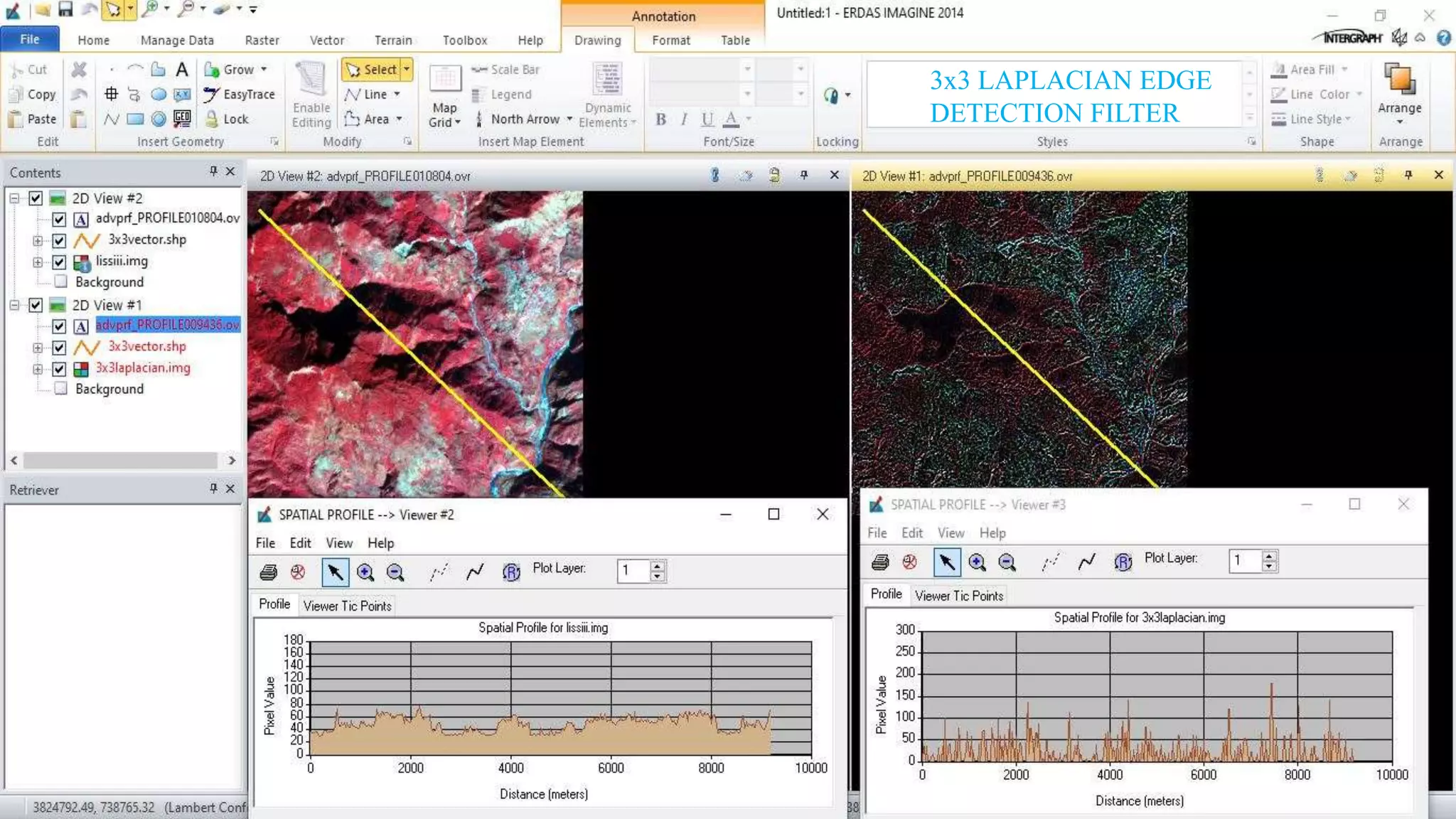The width and height of the screenshot is (1456, 819).
Task: Open the Select tool dropdown arrow
Action: [x=407, y=70]
